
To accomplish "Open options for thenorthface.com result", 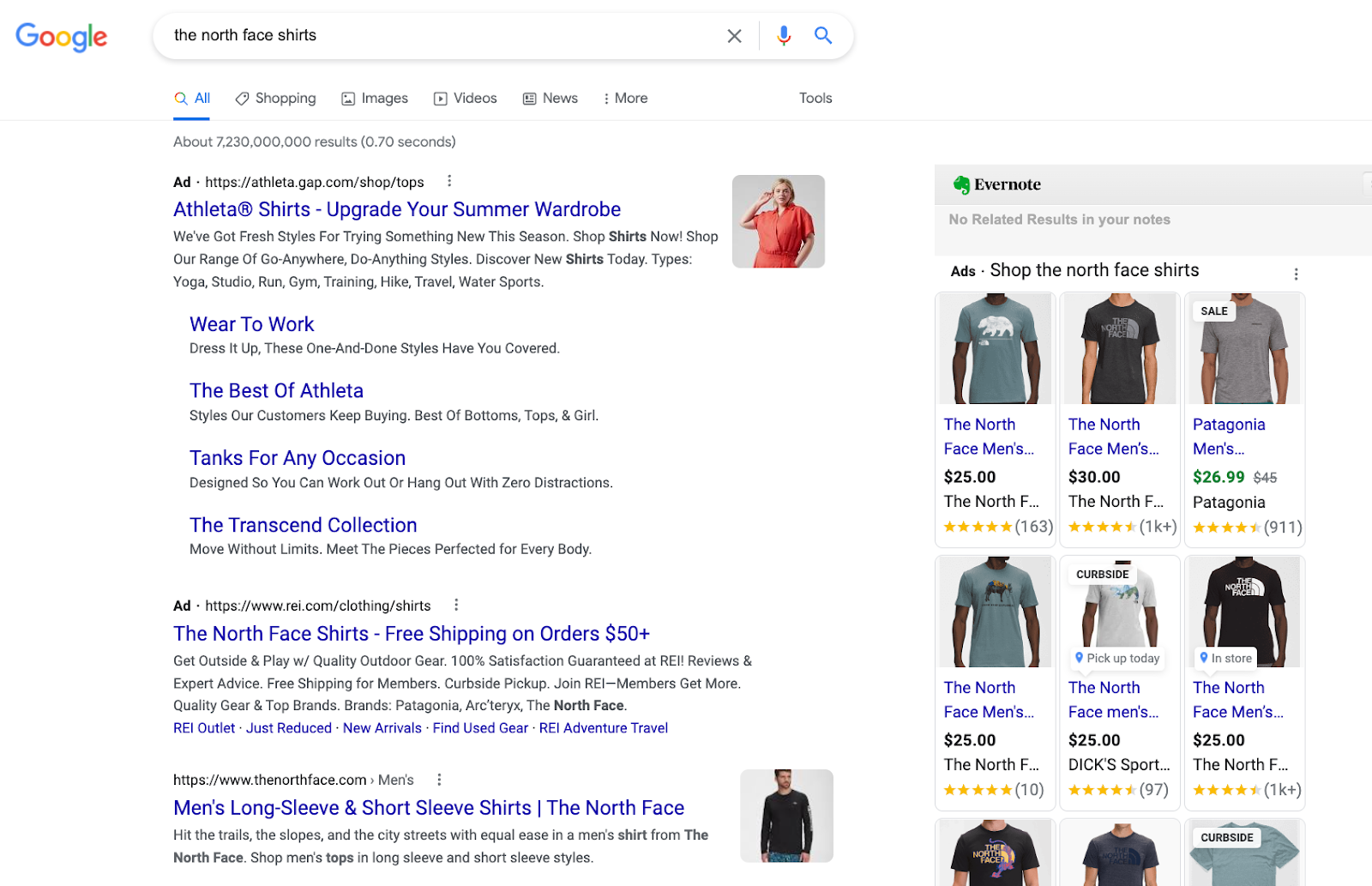I will (x=439, y=780).
